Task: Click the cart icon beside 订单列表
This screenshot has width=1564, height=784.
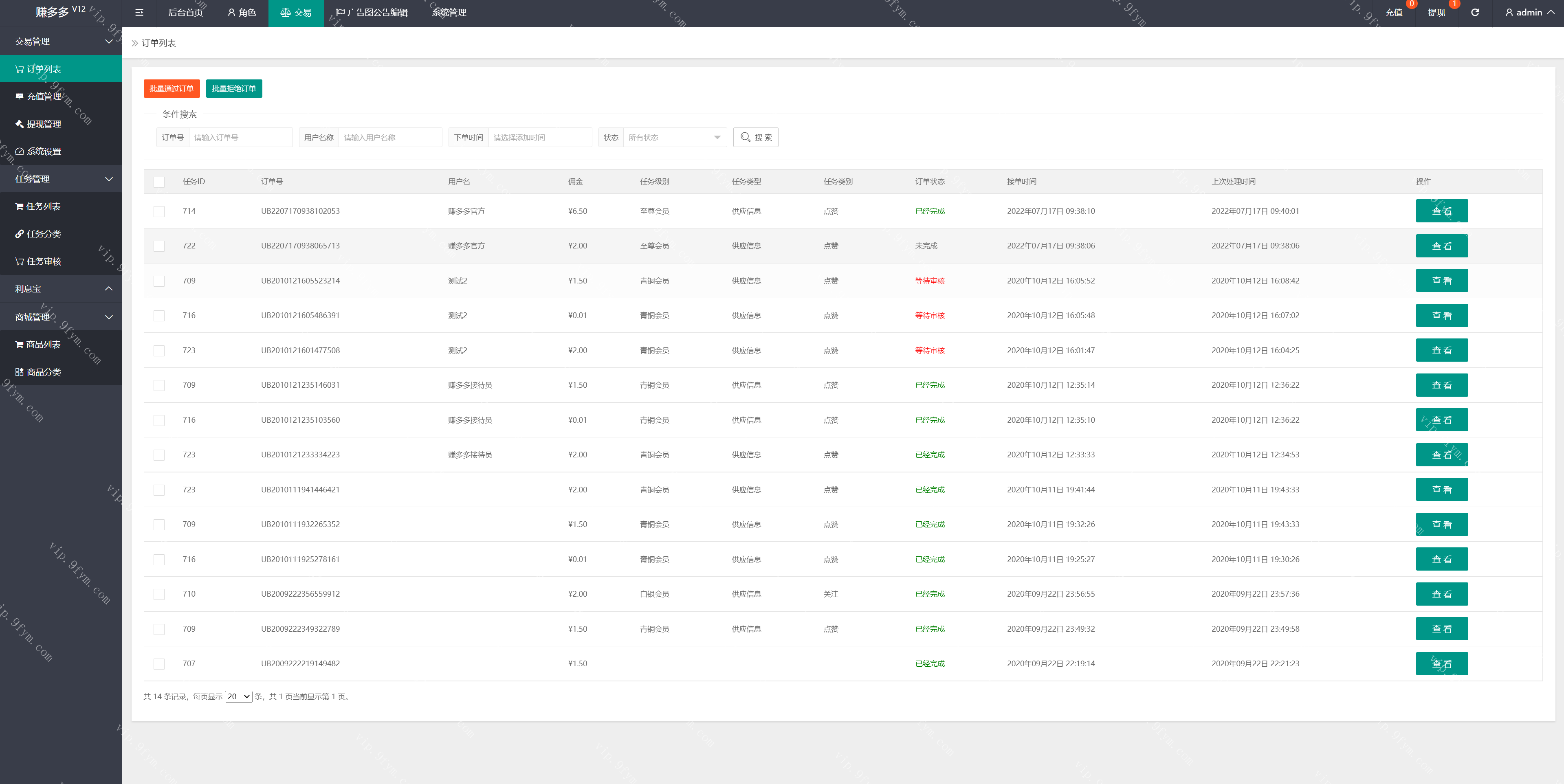Action: pyautogui.click(x=20, y=69)
